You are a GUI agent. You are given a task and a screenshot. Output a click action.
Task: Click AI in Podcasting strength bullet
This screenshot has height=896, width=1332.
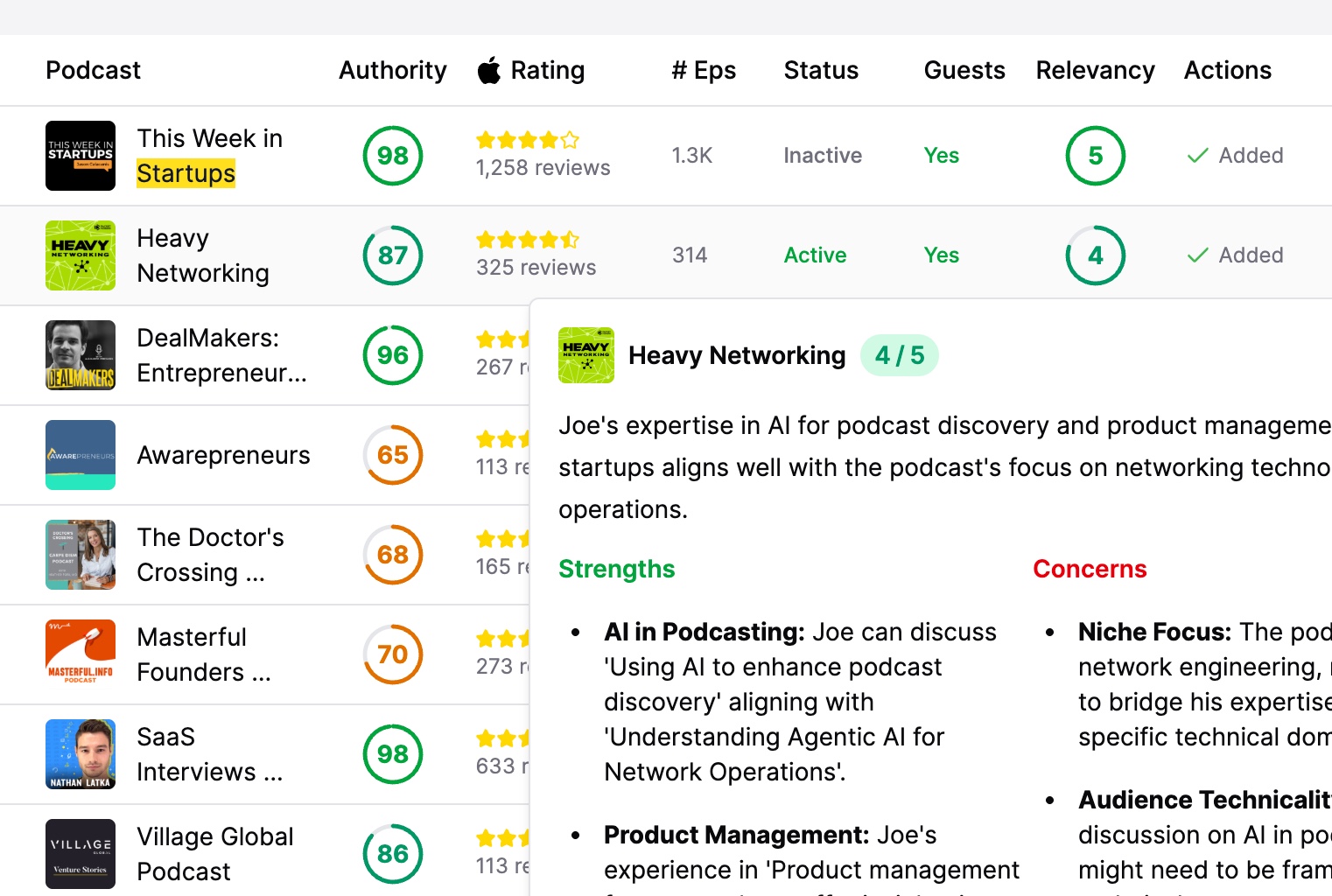pos(801,702)
